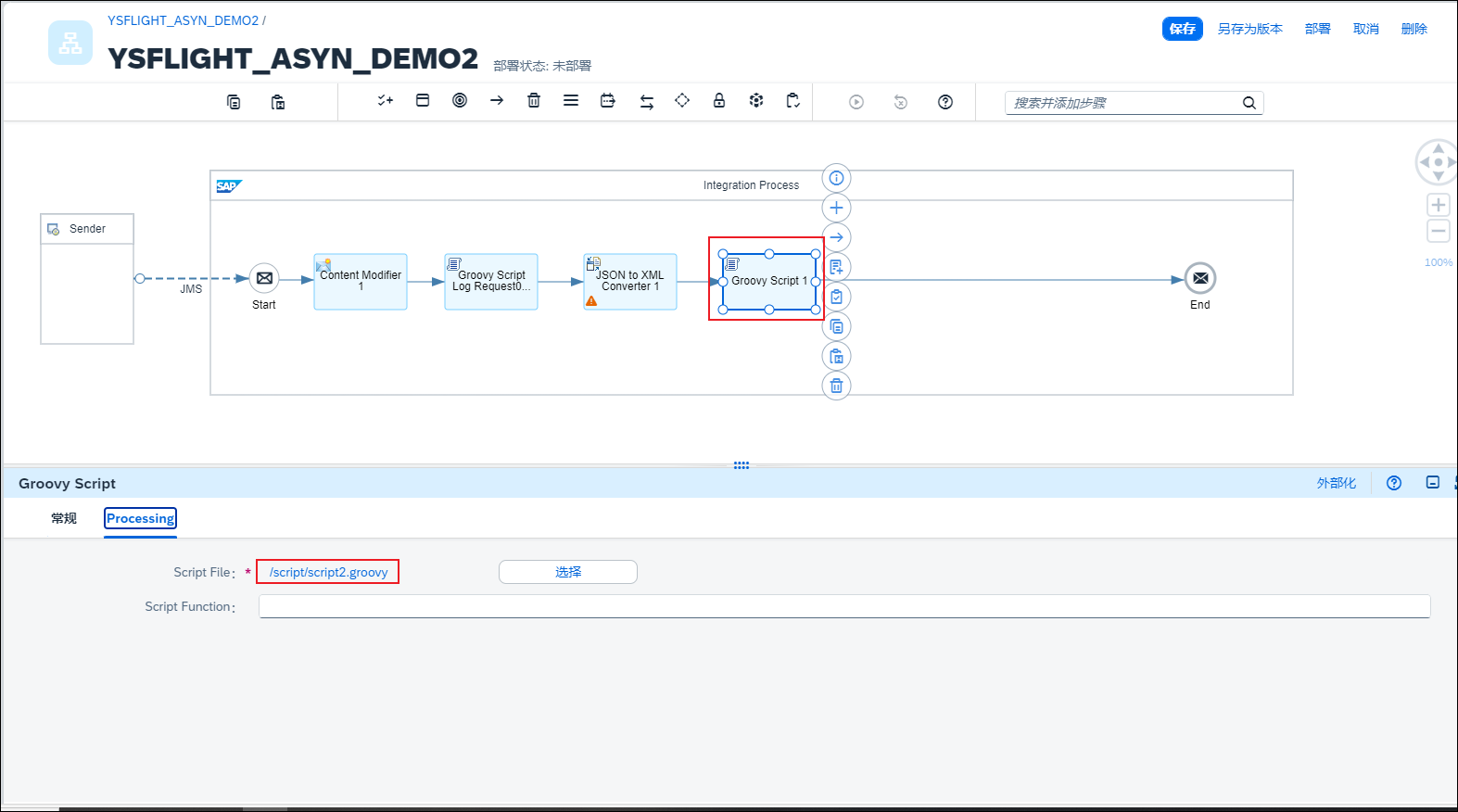The image size is (1458, 812).
Task: Click the trash icon in the top toolbar
Action: pos(534,101)
